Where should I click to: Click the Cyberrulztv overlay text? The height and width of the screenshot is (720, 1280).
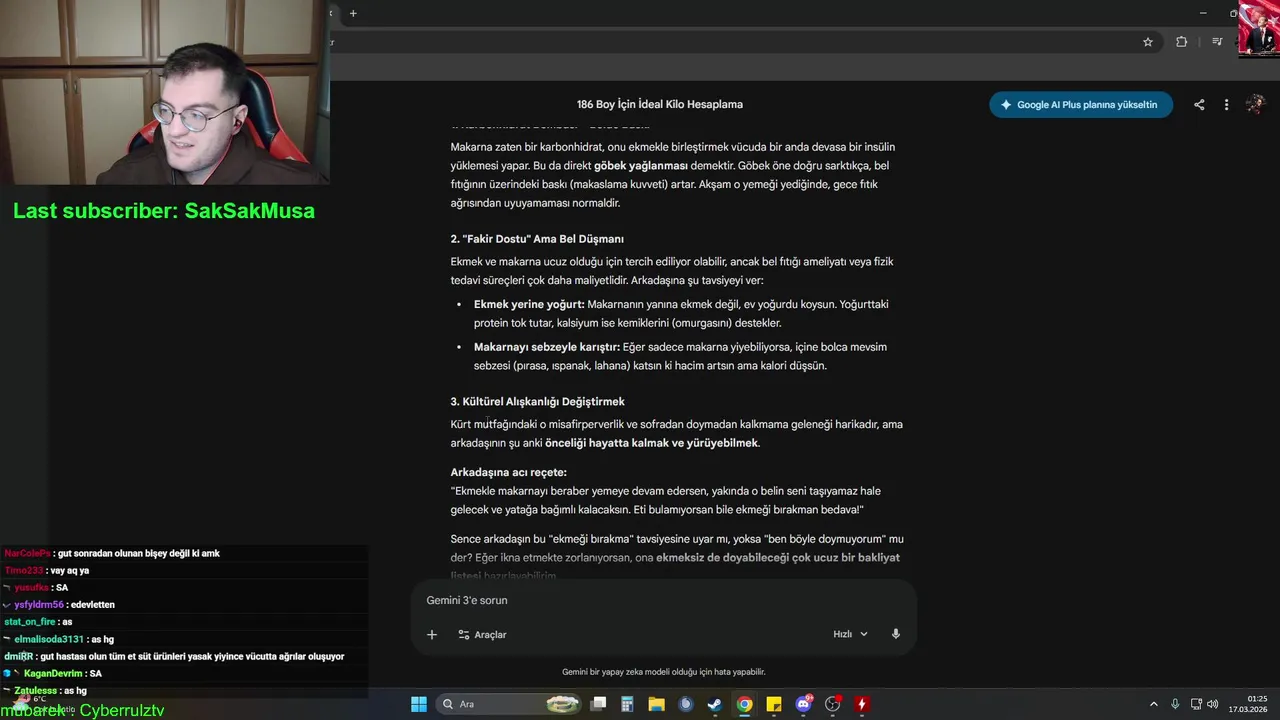click(x=122, y=710)
